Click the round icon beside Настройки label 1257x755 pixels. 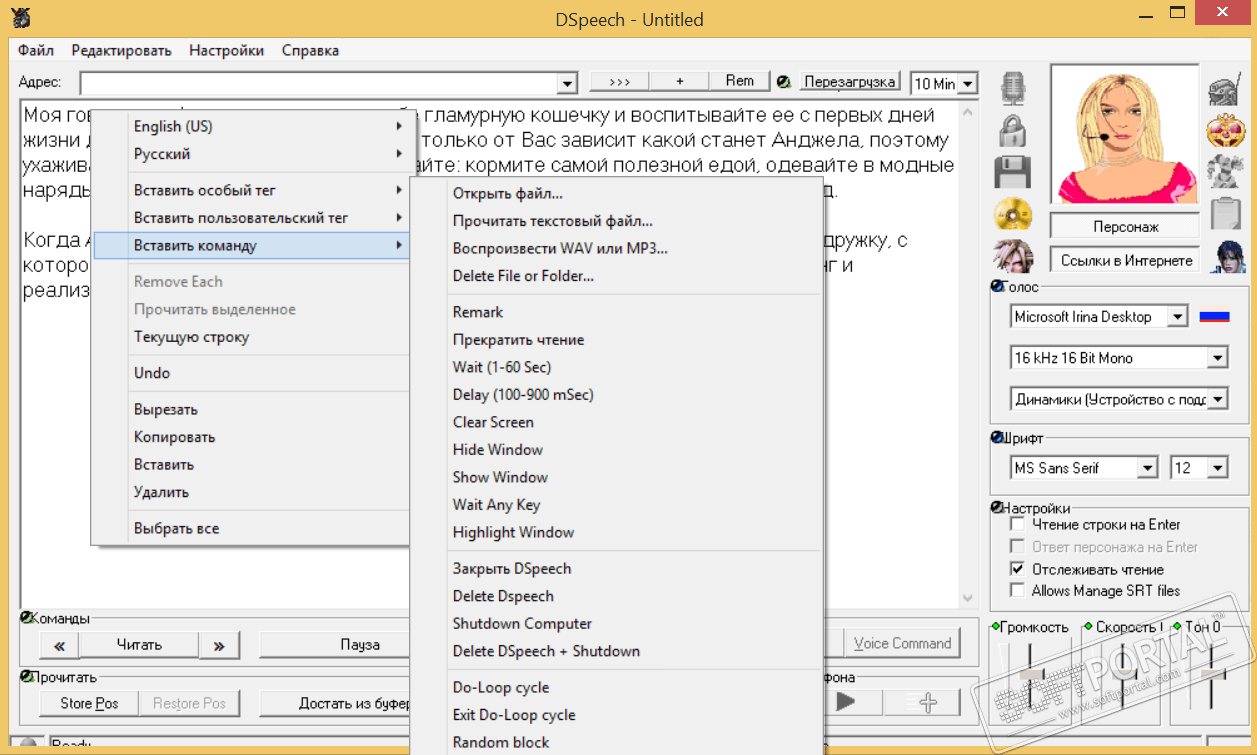pyautogui.click(x=996, y=507)
